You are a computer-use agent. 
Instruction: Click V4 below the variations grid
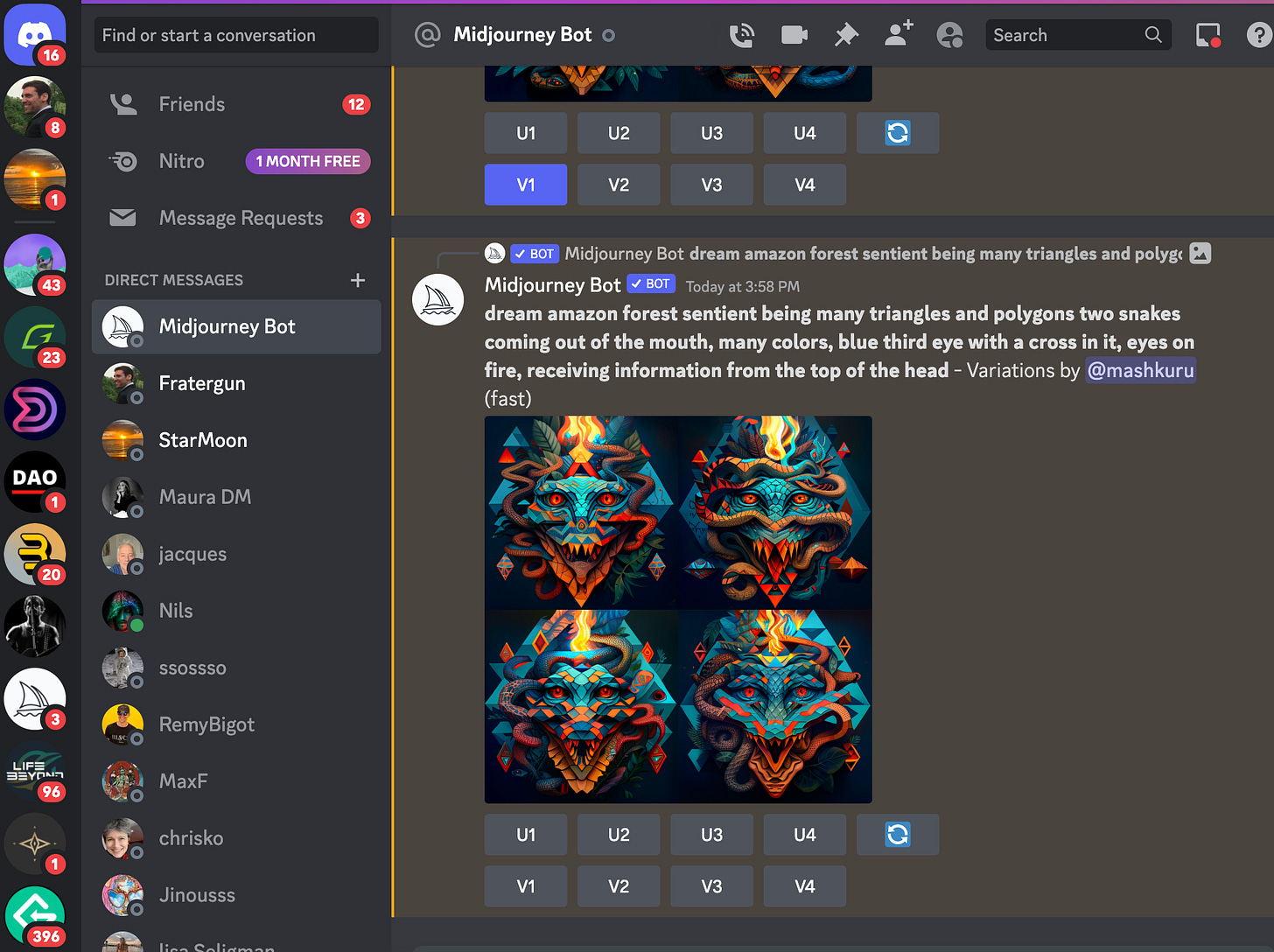coord(805,886)
